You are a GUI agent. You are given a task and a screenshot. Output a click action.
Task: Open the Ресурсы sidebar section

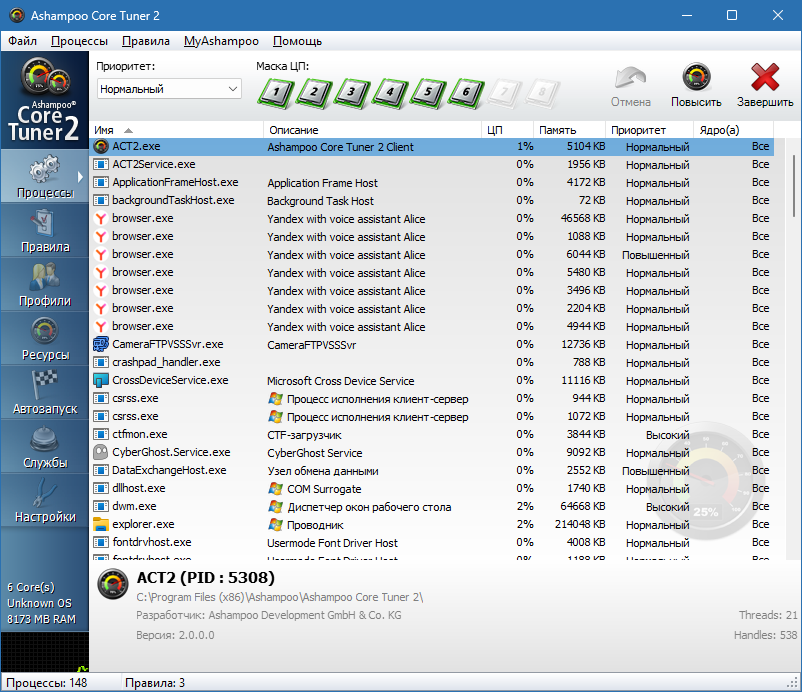[x=45, y=338]
